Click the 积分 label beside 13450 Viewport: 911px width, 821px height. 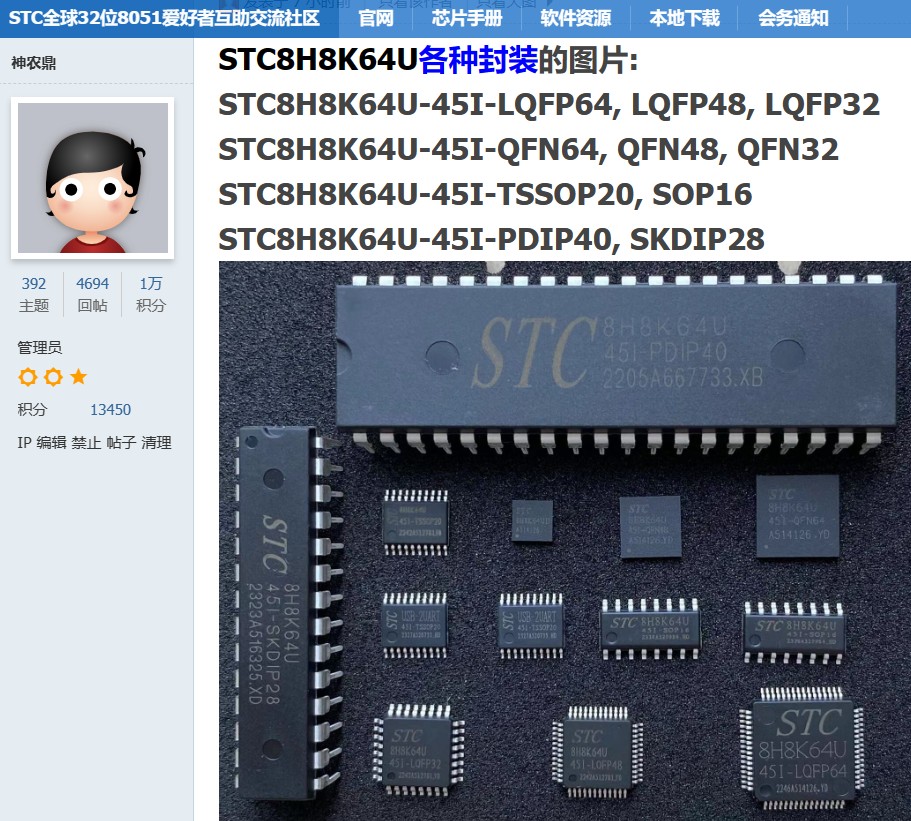[32, 410]
